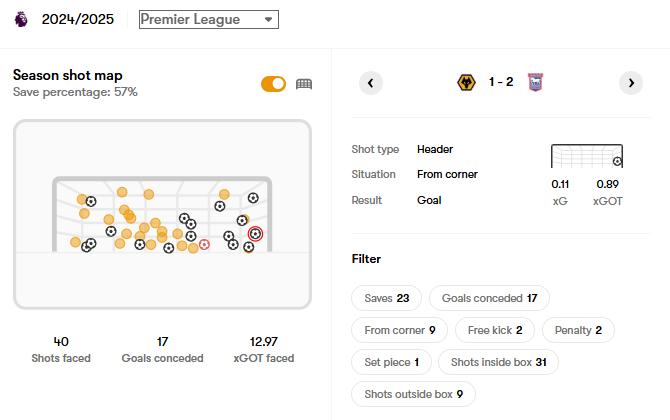
Task: Select the Free kick 2 filter
Action: click(x=495, y=330)
